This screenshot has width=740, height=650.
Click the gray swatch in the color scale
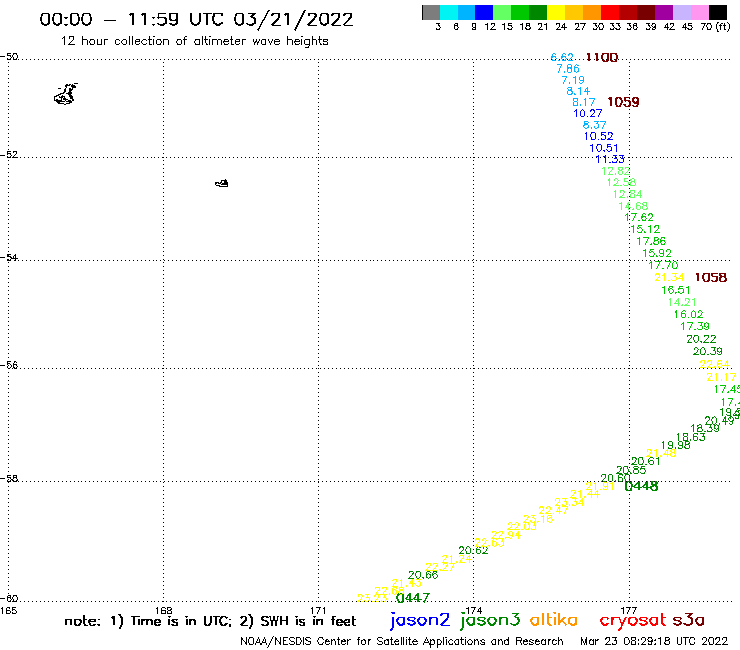[x=431, y=12]
